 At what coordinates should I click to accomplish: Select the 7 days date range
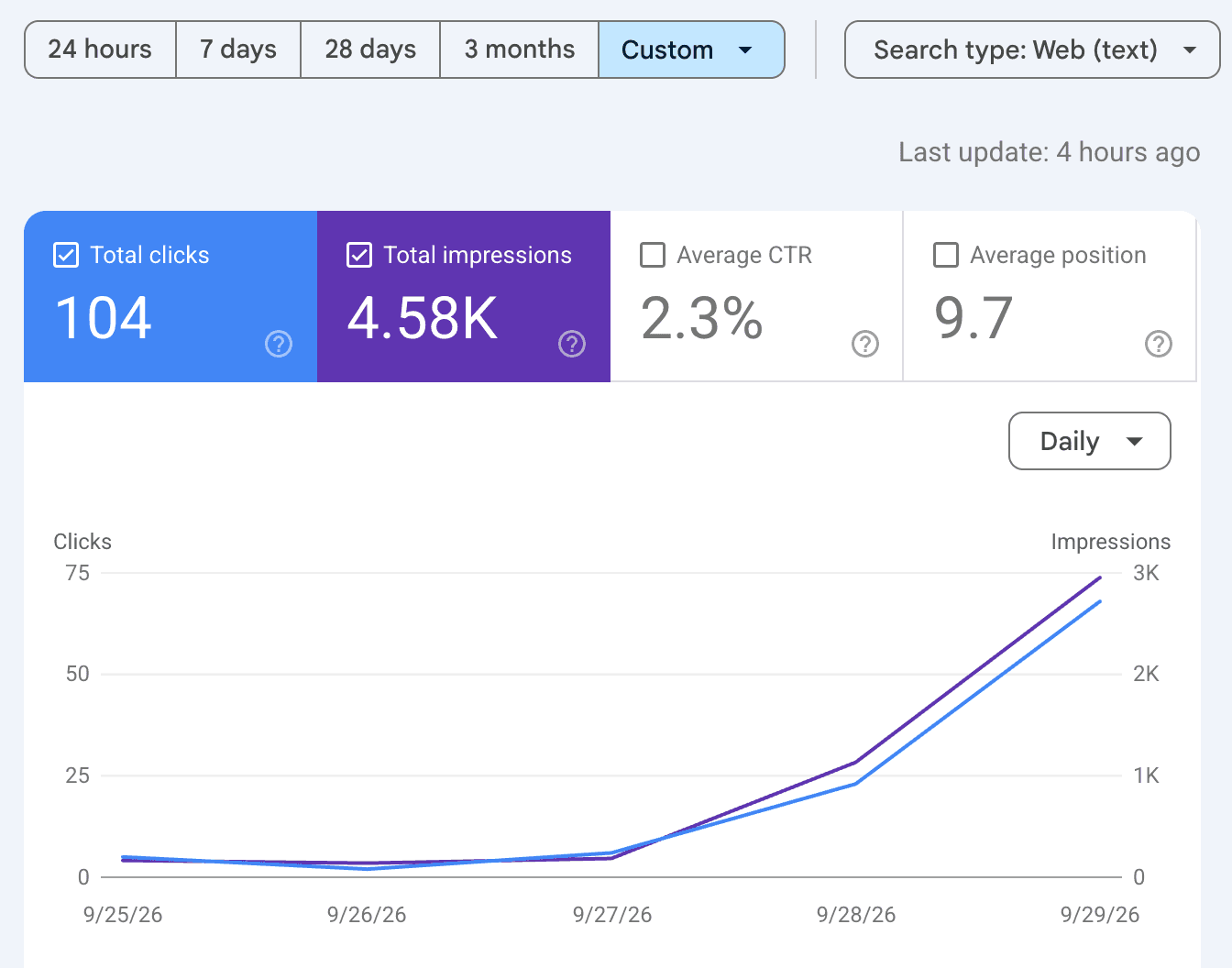click(238, 49)
